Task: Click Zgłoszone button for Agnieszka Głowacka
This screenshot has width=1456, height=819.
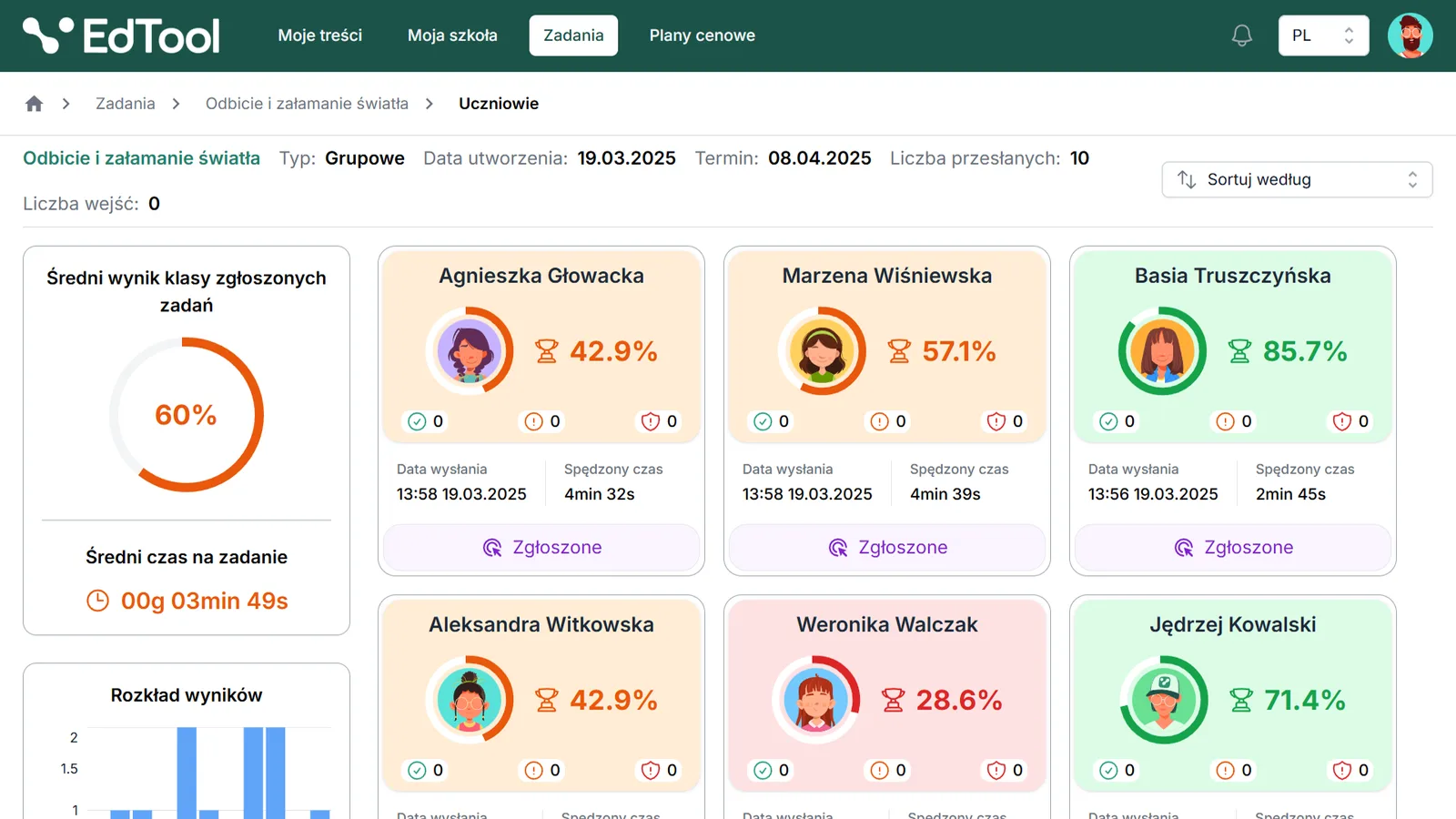Action: (541, 548)
